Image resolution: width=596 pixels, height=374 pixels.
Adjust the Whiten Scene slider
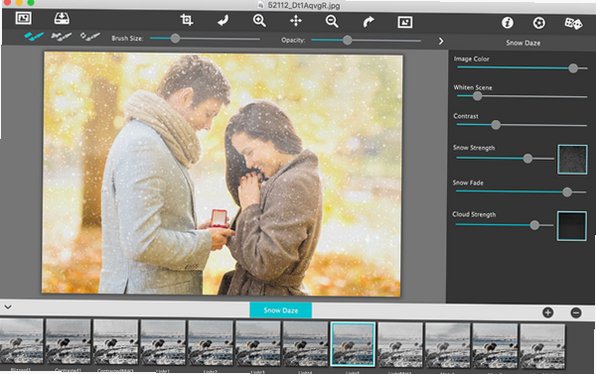(x=522, y=97)
